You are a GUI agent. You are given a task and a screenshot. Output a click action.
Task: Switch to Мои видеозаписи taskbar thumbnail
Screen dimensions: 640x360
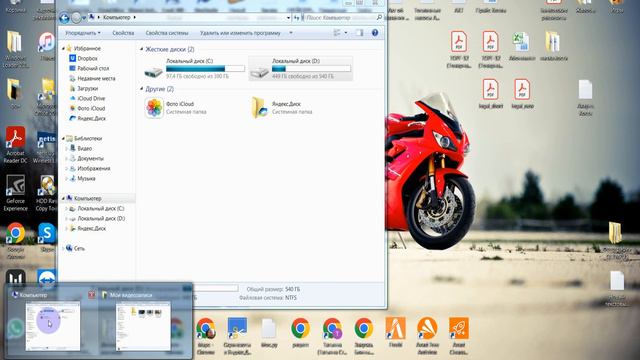[x=143, y=325]
